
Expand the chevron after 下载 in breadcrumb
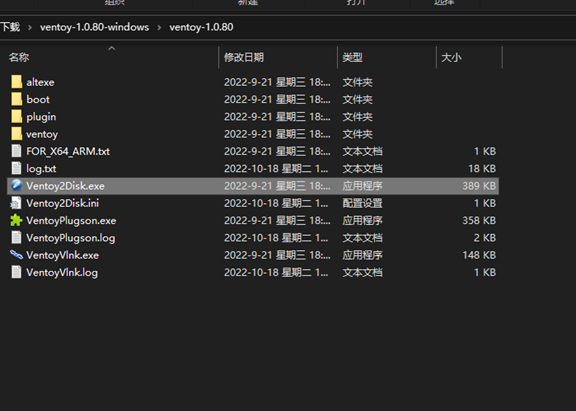30,27
